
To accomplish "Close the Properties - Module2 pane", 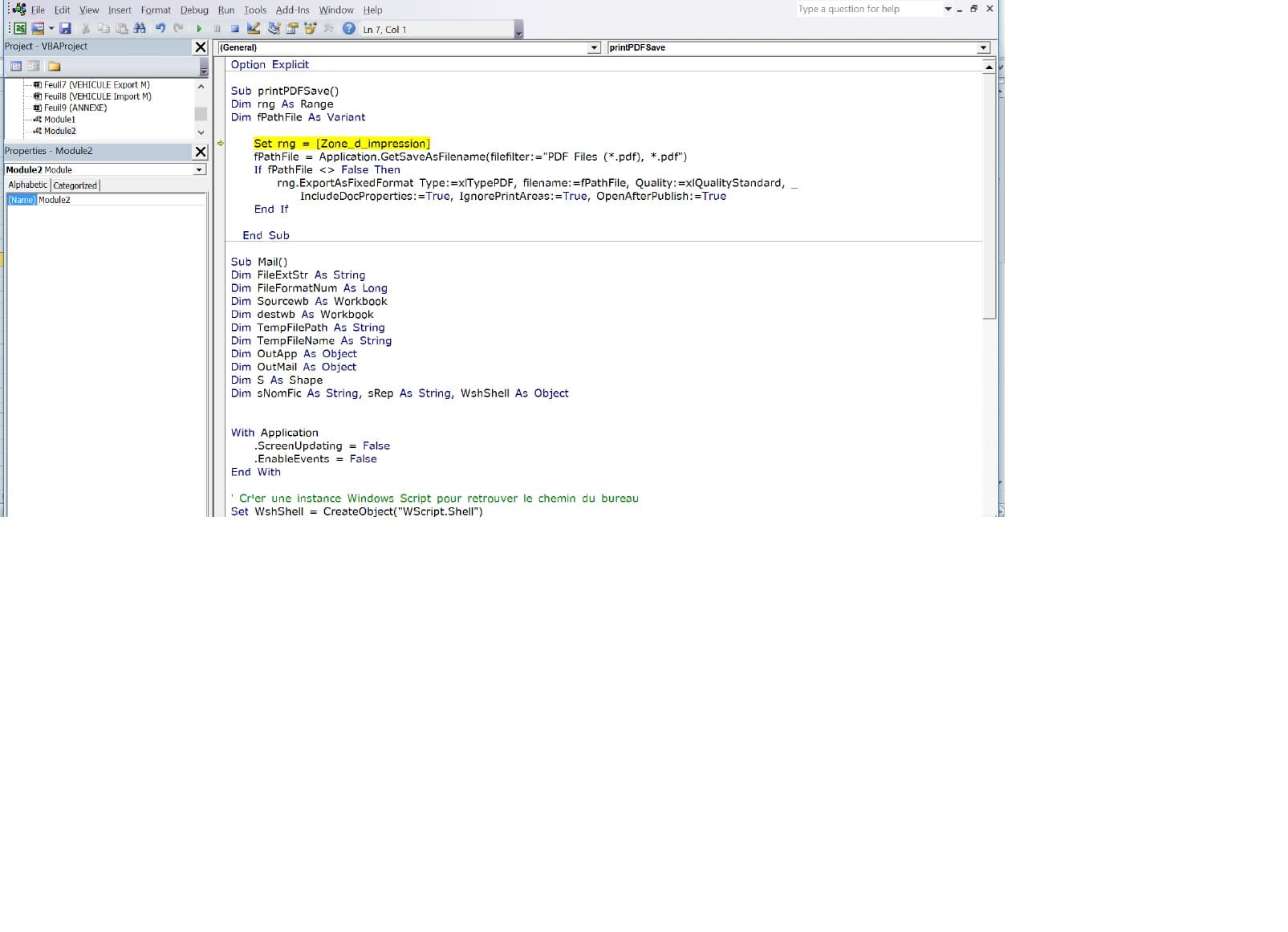I will point(201,152).
